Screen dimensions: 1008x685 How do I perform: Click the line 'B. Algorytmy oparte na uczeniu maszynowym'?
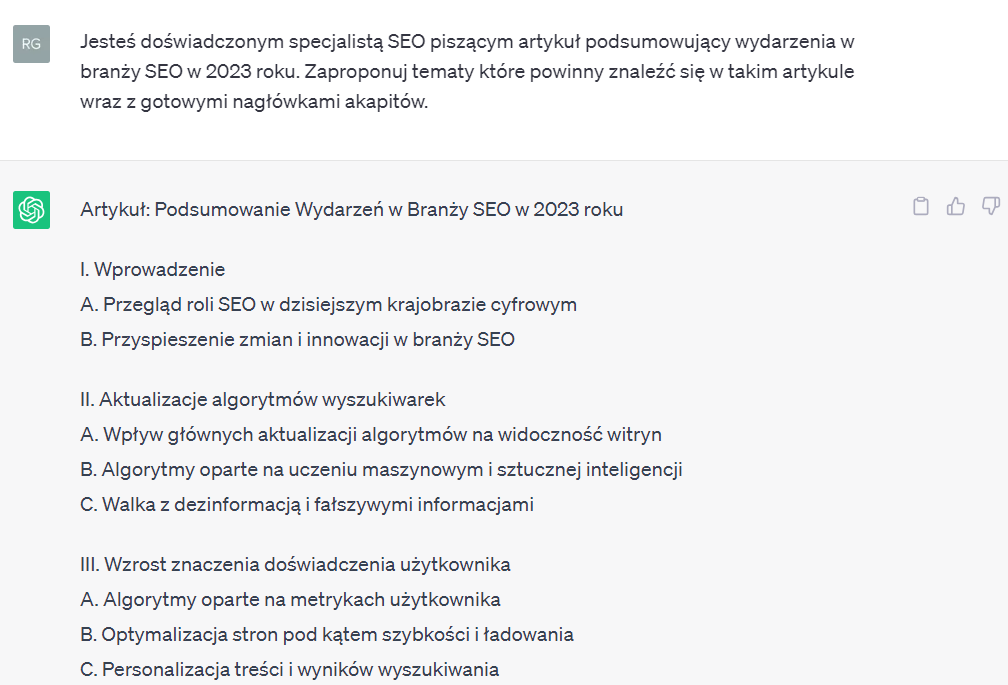(381, 469)
